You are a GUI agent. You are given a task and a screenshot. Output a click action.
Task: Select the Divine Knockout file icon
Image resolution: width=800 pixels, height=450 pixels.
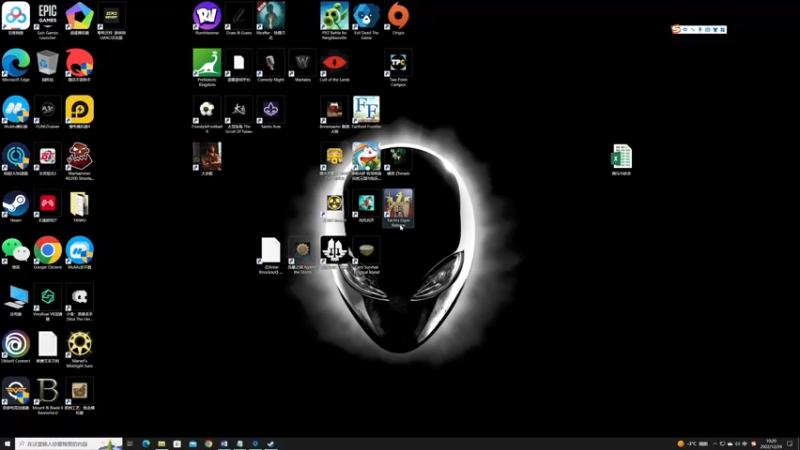[x=270, y=255]
